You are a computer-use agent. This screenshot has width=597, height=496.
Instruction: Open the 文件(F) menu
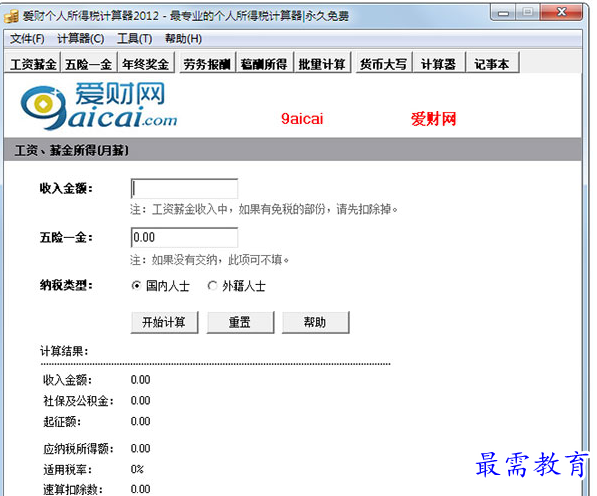click(27, 38)
